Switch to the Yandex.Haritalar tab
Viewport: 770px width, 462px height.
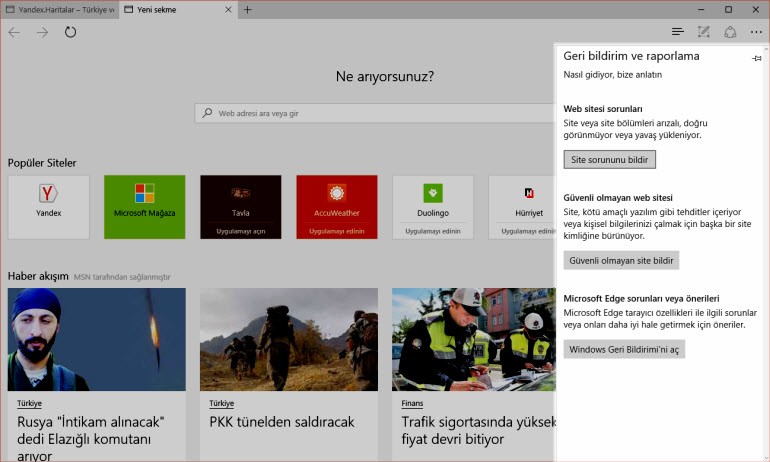click(x=59, y=9)
